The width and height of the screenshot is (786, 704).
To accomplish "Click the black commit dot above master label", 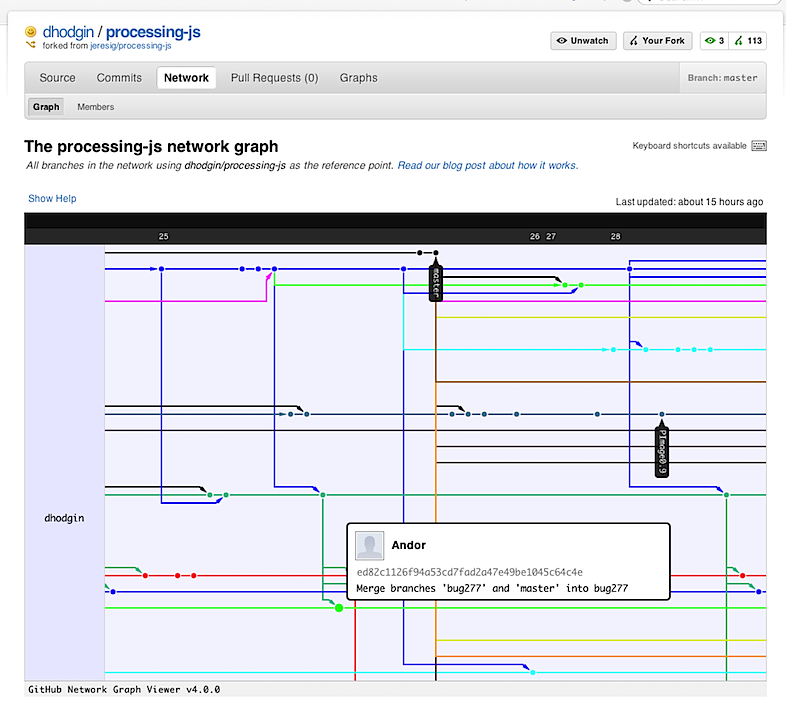I will 436,253.
